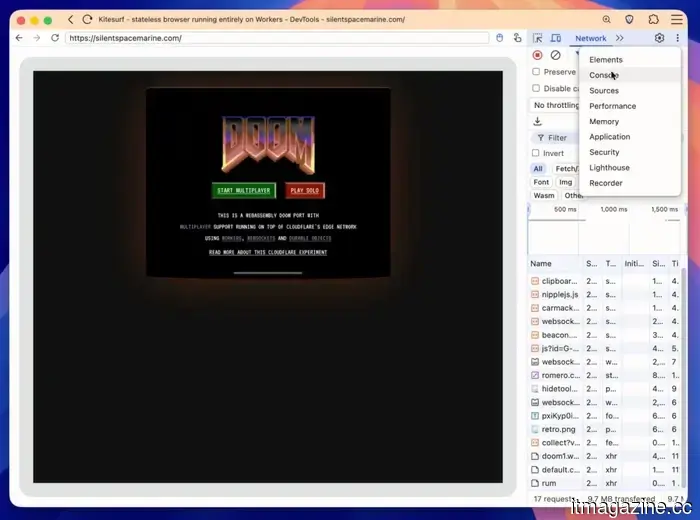The image size is (700, 520).
Task: Expand more DevTools tabs chevron
Action: click(620, 38)
